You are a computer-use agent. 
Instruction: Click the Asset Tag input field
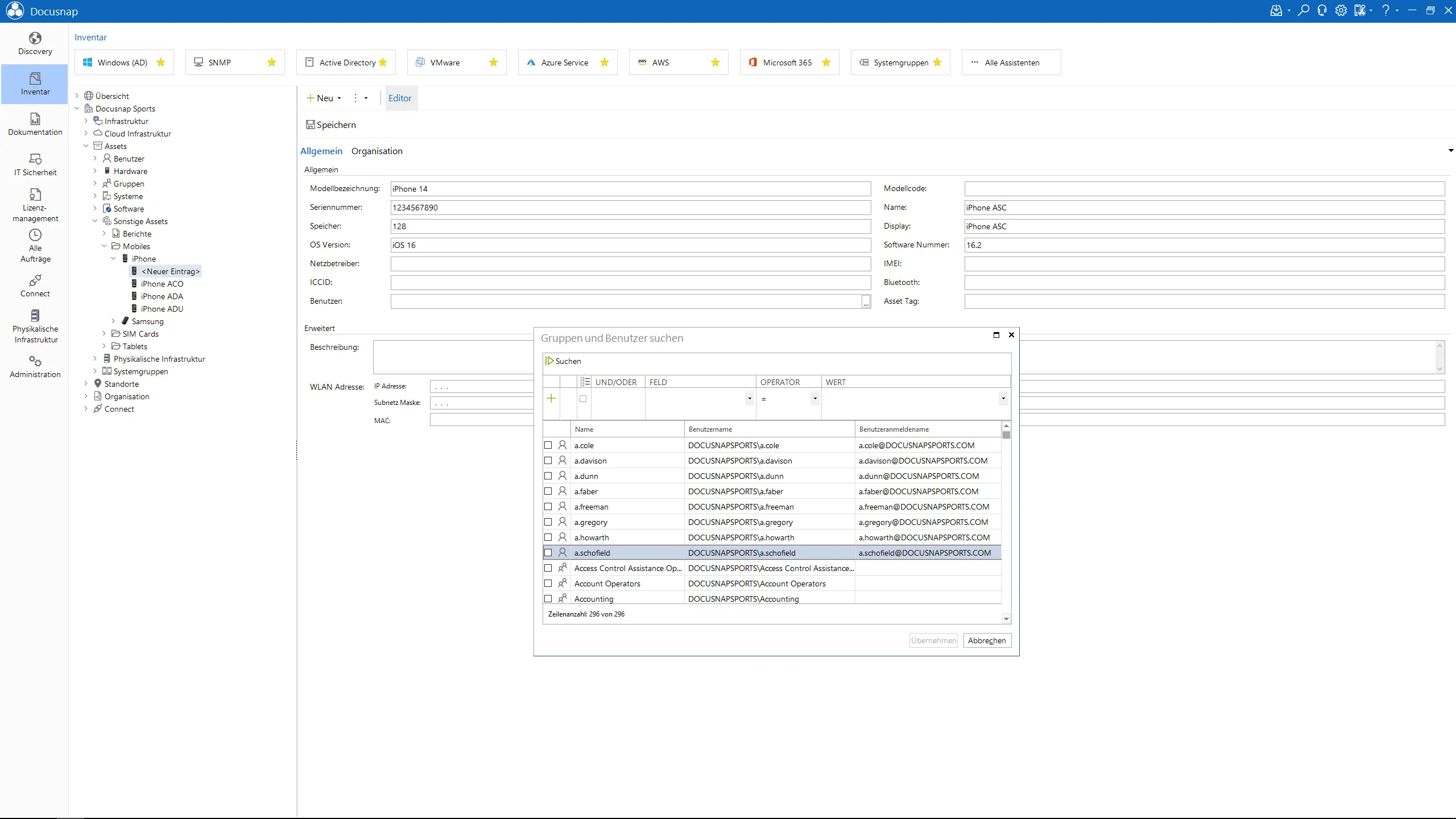(x=1204, y=301)
